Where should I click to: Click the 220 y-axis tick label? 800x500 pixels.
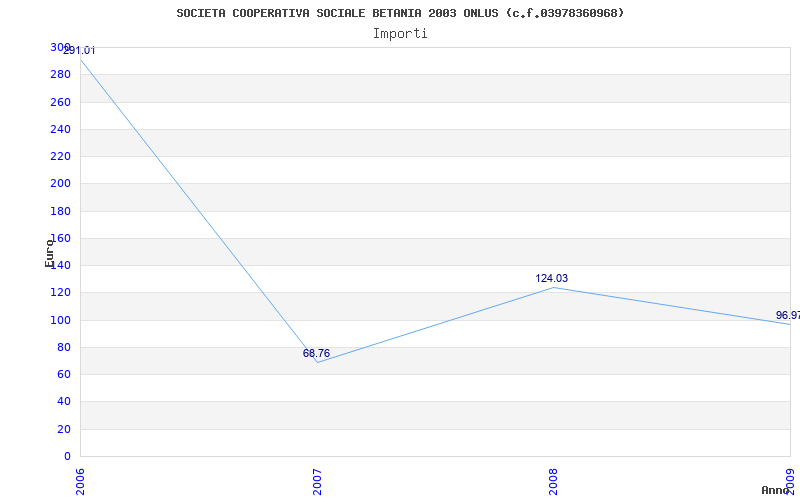[x=61, y=156]
